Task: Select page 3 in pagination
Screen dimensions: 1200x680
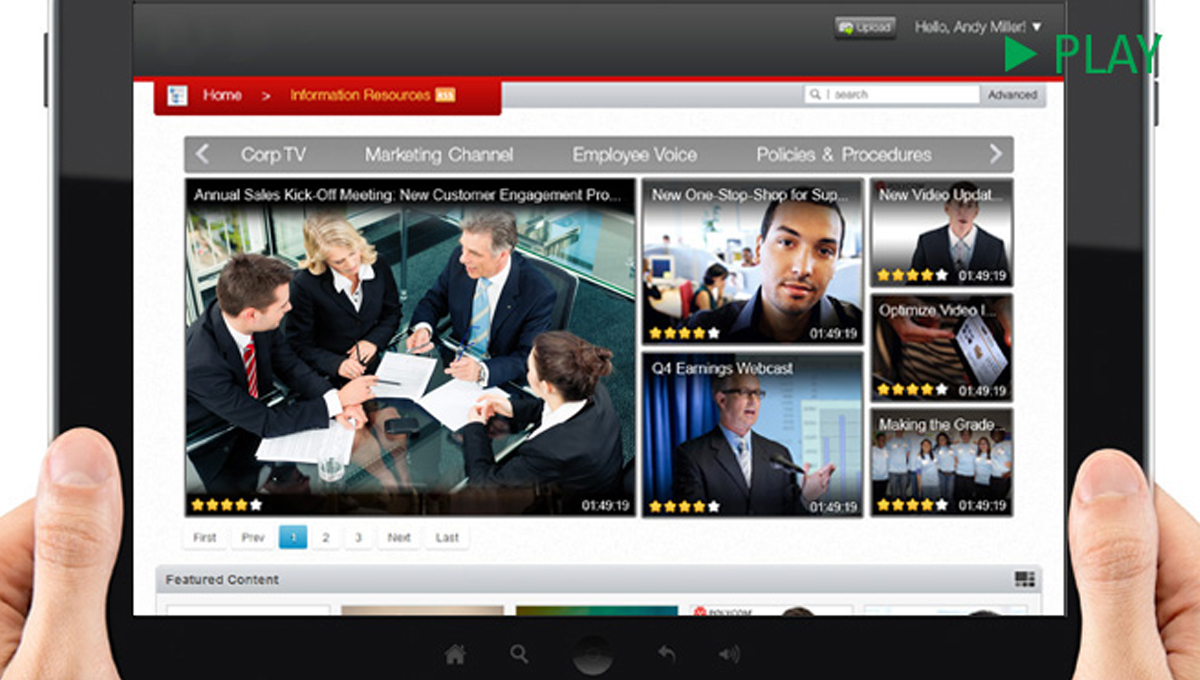Action: tap(358, 537)
